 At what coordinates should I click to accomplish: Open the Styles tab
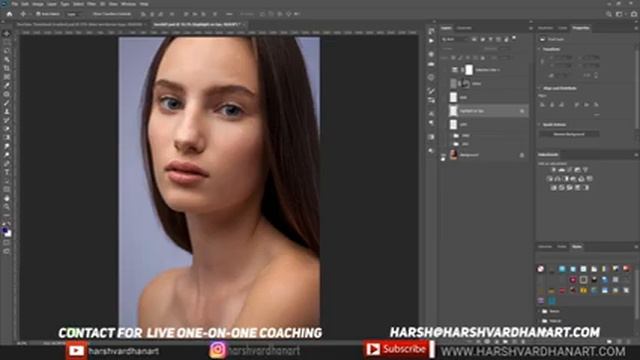click(x=577, y=247)
